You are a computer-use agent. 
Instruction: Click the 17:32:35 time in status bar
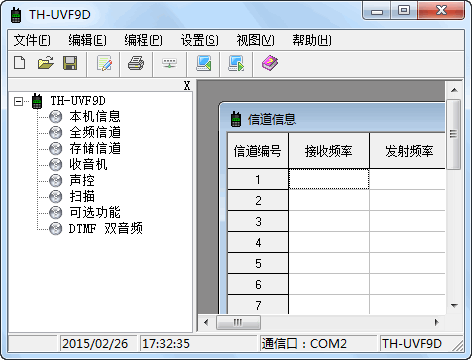[x=166, y=344]
